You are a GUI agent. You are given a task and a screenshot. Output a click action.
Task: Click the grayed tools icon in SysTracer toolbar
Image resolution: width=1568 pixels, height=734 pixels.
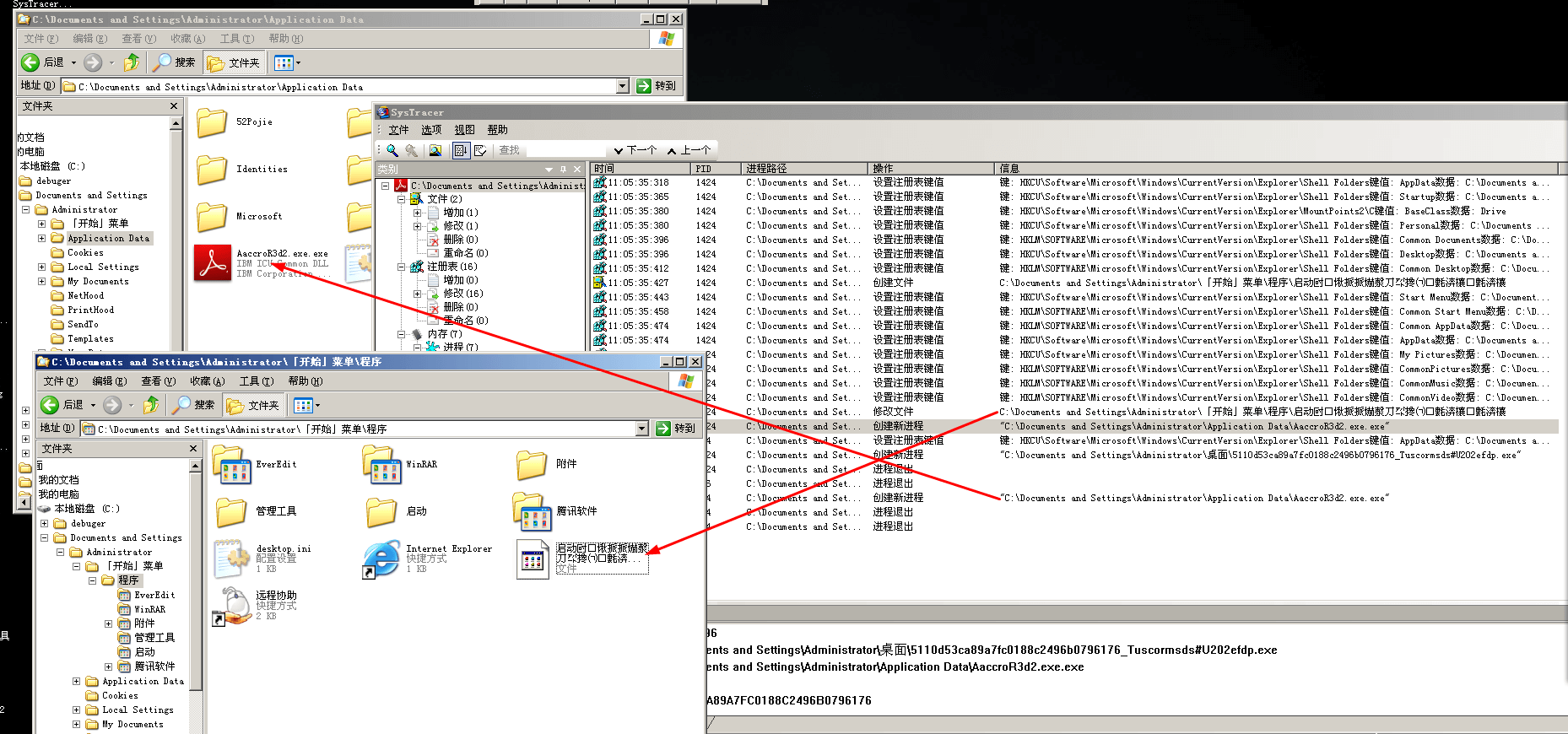412,150
